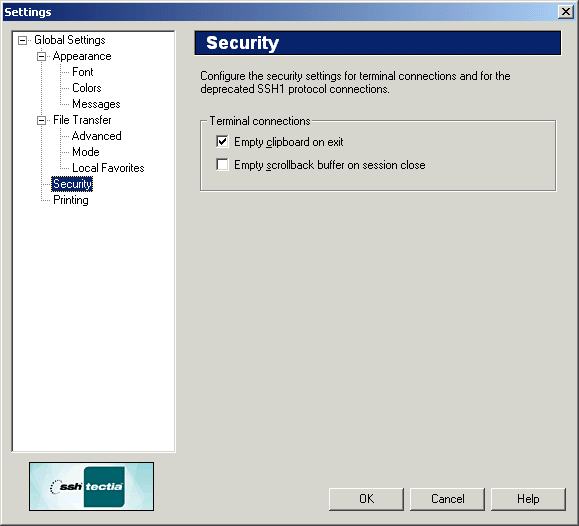The image size is (579, 526).
Task: Open the Local Favorites page
Action: [x=108, y=168]
